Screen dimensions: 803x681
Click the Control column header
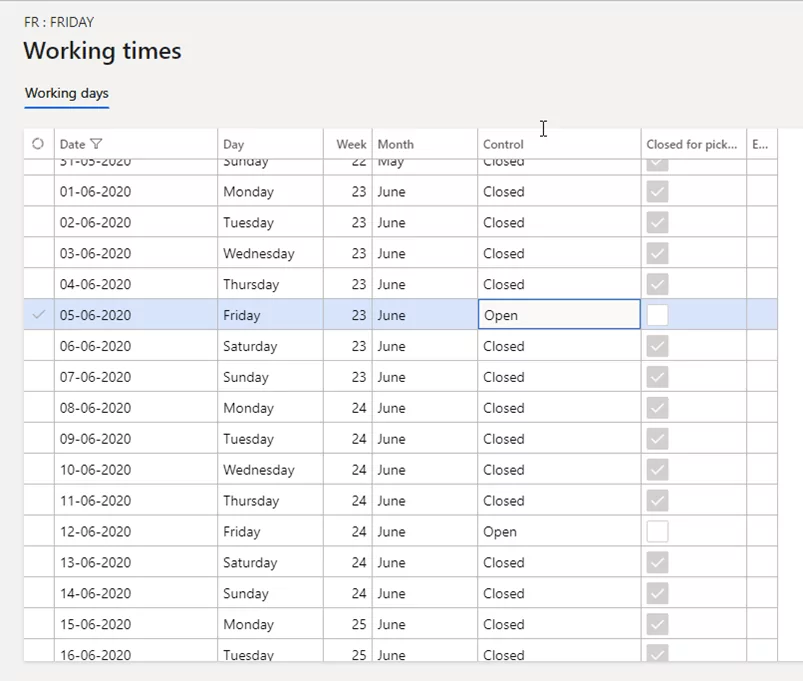[x=503, y=144]
